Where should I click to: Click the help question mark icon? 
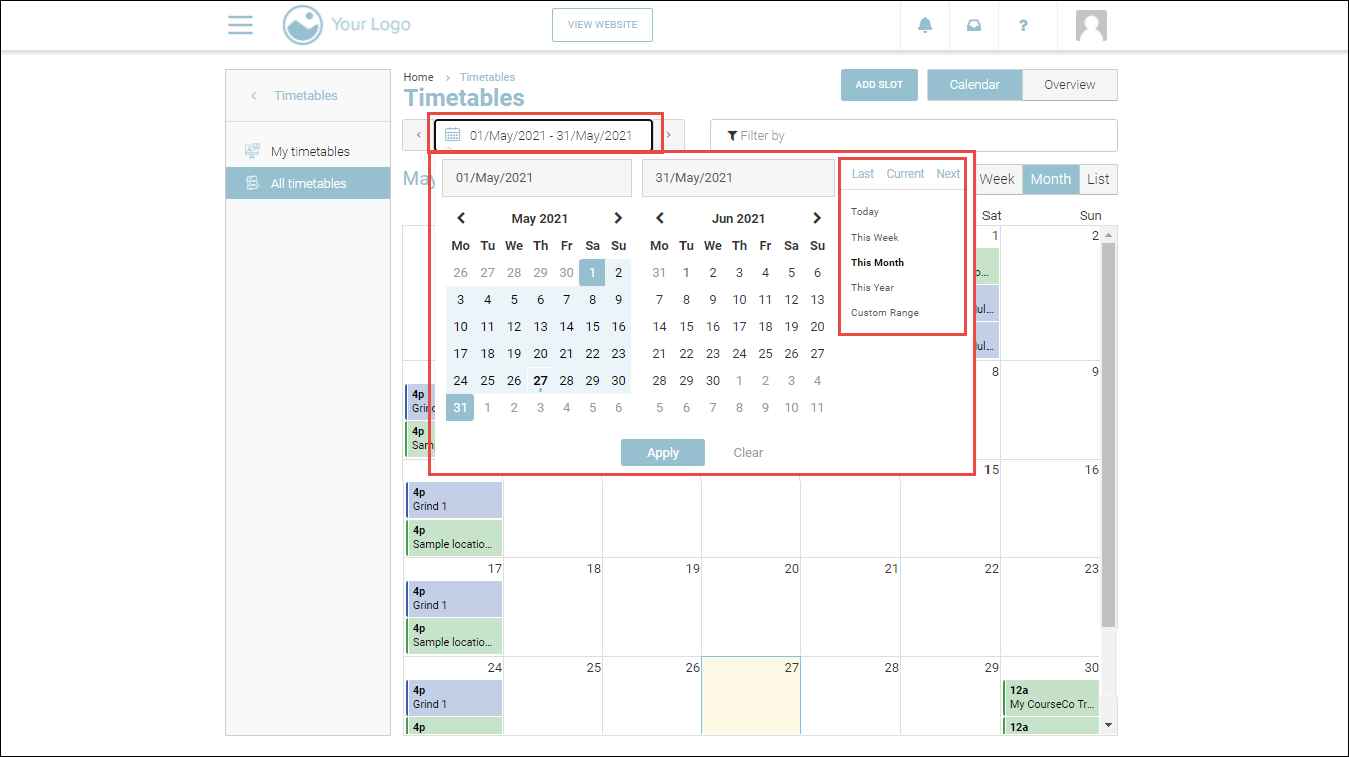1023,25
